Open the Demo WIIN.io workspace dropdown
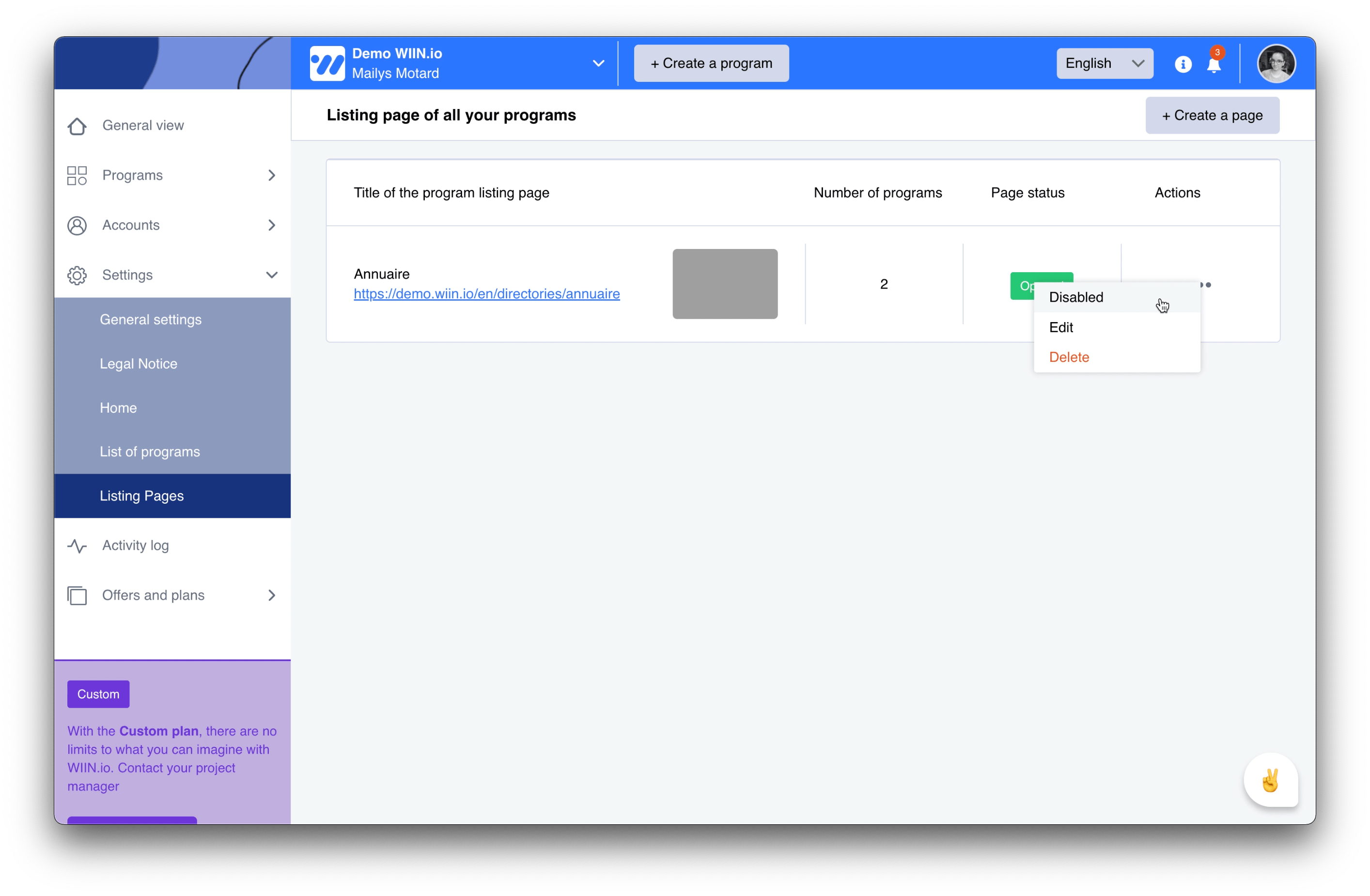 pos(598,63)
